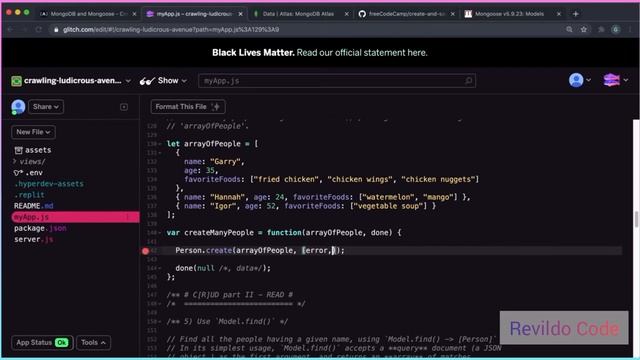The height and width of the screenshot is (360, 640).
Task: Collapse the sidebar panel icon
Action: tap(124, 107)
